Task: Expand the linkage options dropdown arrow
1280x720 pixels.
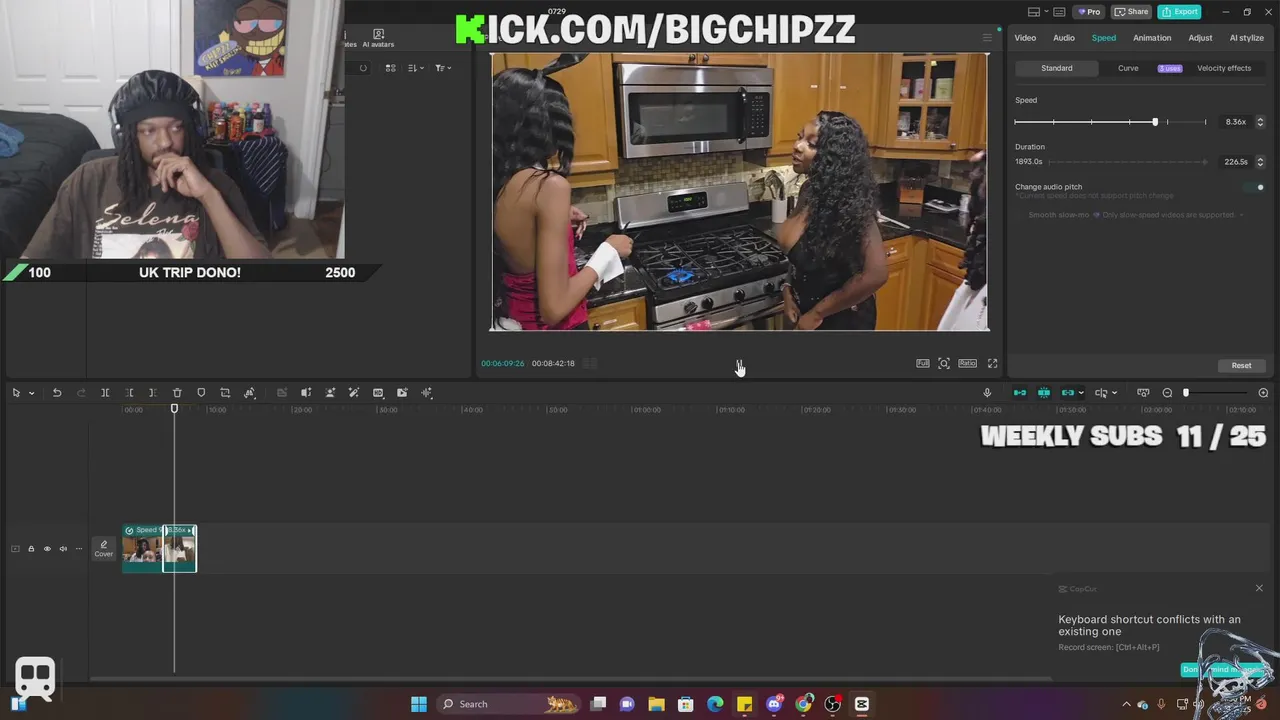Action: click(x=1081, y=393)
